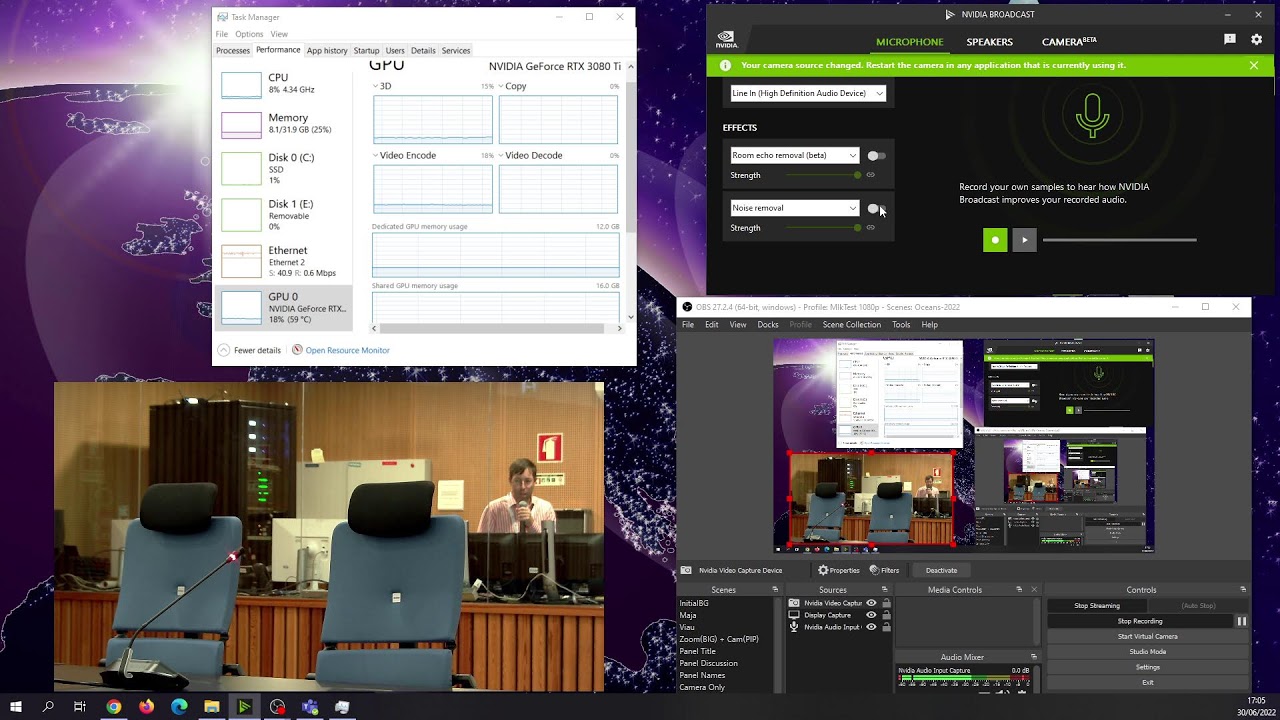1280x720 pixels.
Task: Toggle visibility of Nvidia Audio Input source
Action: pyautogui.click(x=871, y=627)
